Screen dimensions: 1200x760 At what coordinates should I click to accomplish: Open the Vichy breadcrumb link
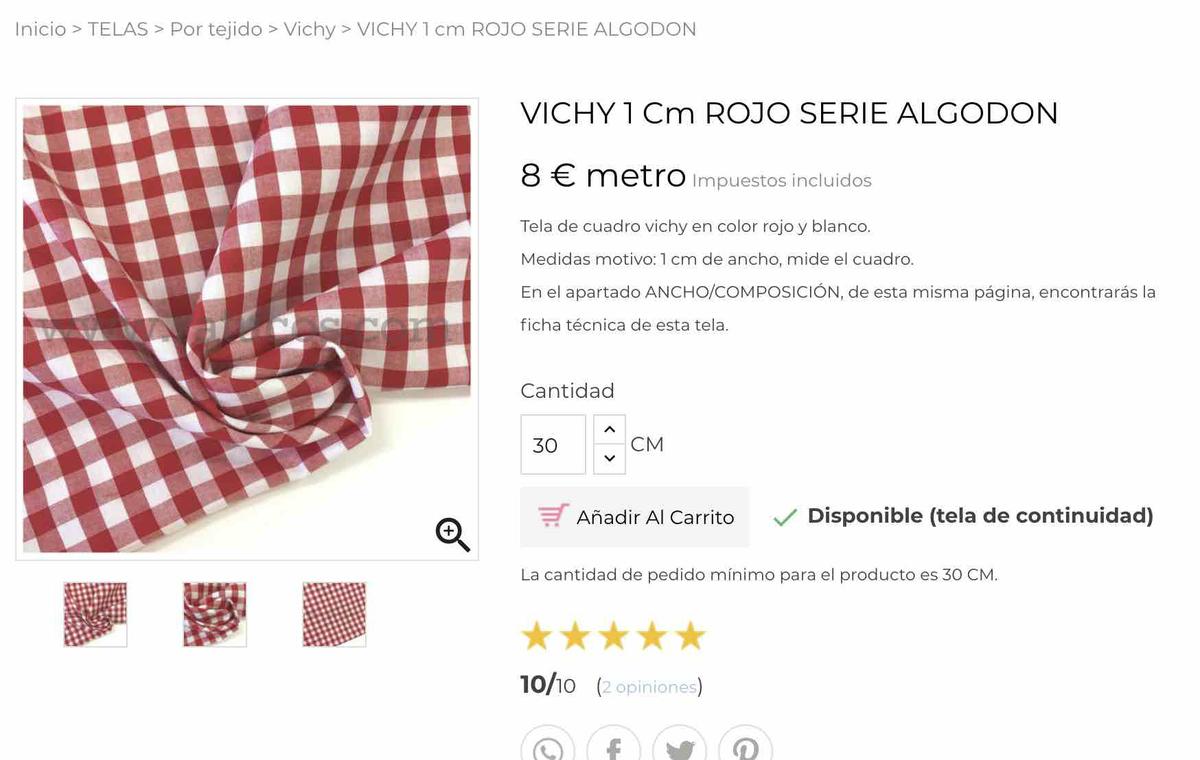click(x=309, y=29)
